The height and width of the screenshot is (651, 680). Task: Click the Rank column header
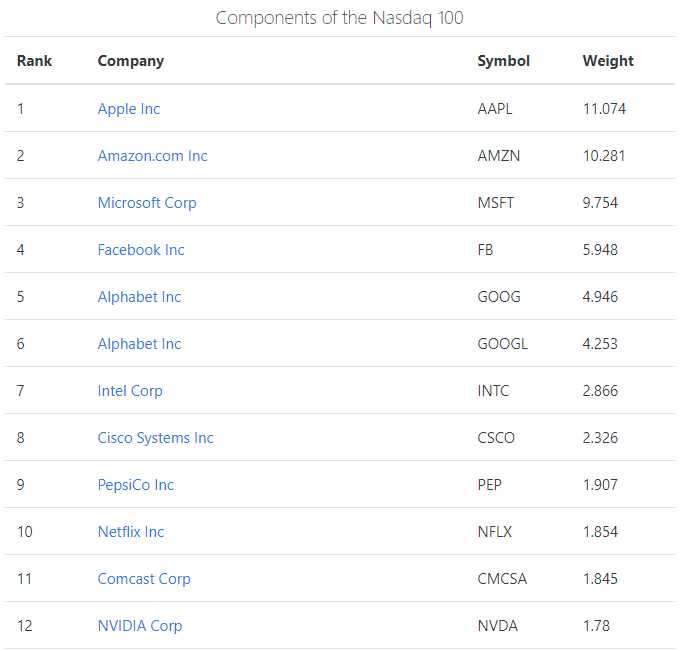34,61
